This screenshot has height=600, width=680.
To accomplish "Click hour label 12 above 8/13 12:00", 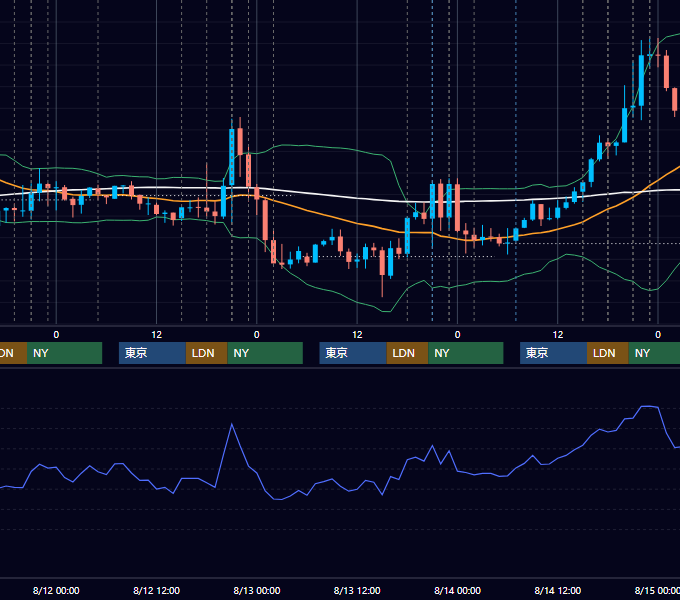I will coord(357,335).
